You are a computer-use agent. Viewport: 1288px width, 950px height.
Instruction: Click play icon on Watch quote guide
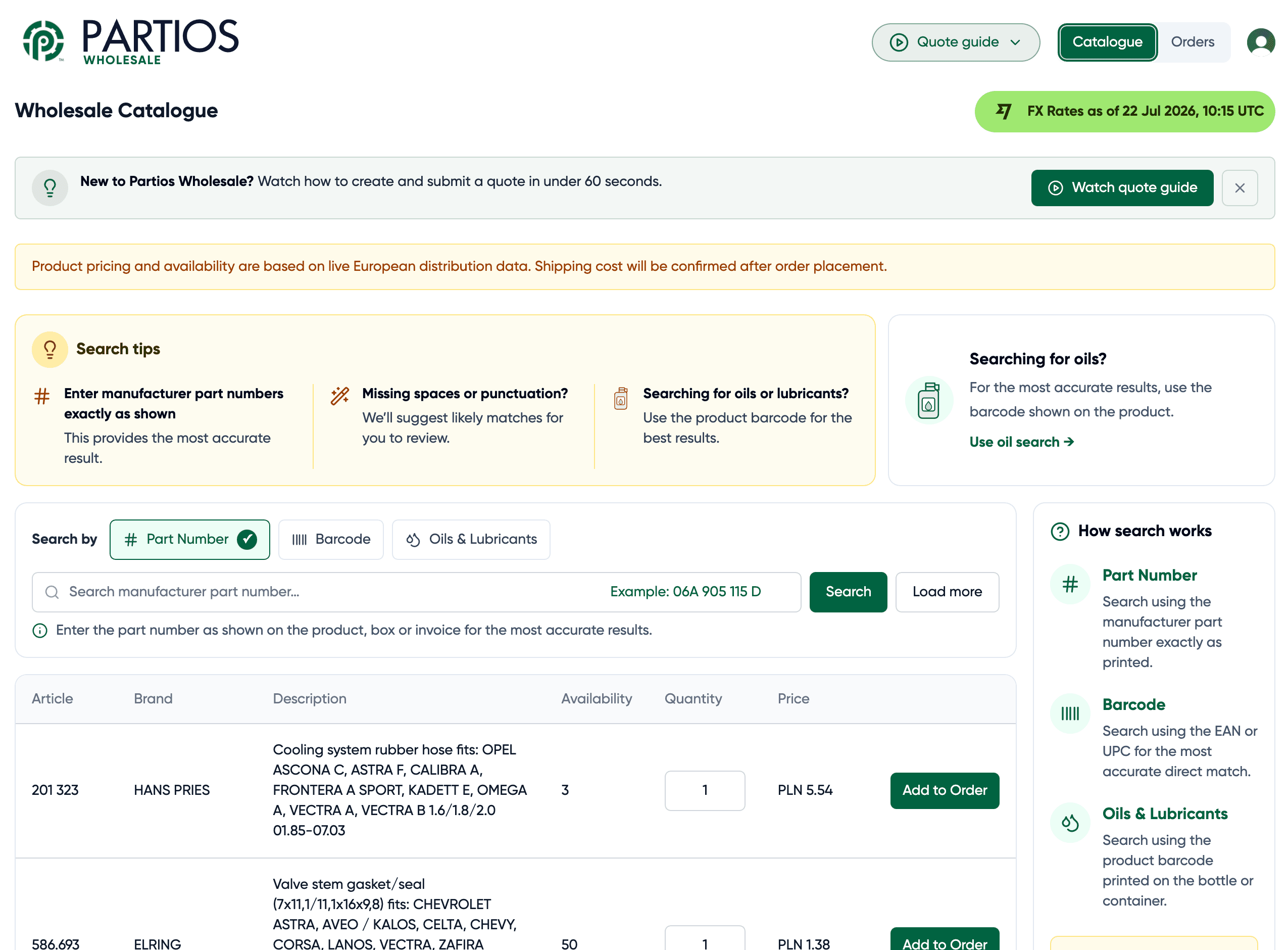pos(1055,187)
